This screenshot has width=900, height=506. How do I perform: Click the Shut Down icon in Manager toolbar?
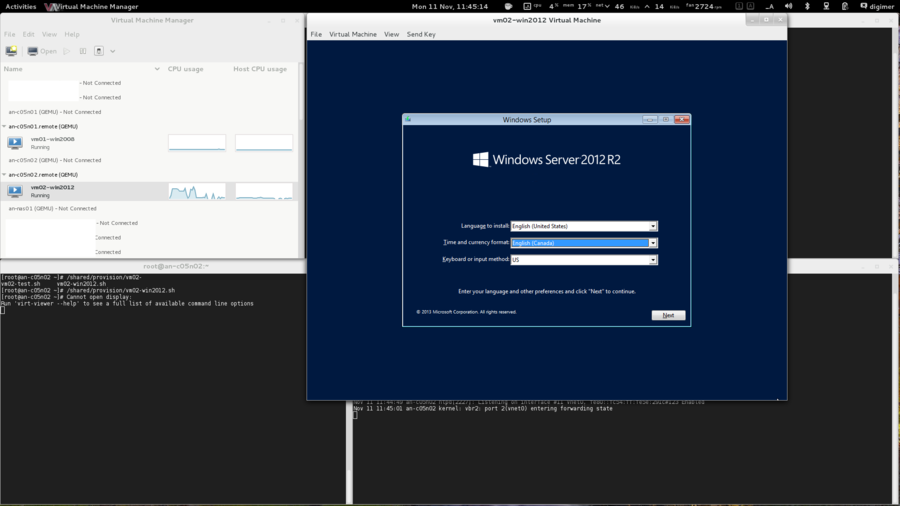(x=99, y=51)
